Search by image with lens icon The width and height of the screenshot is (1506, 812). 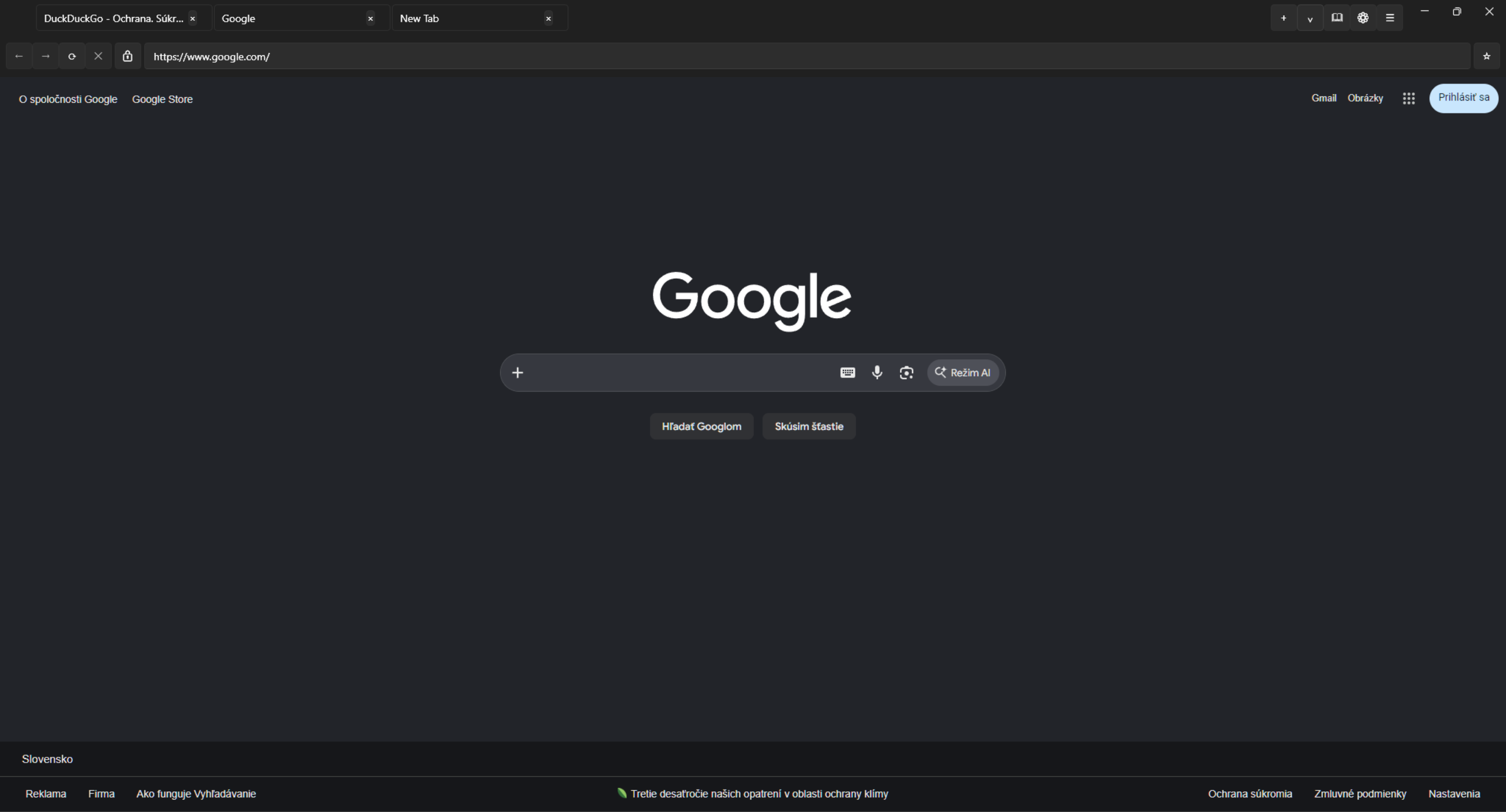coord(907,373)
